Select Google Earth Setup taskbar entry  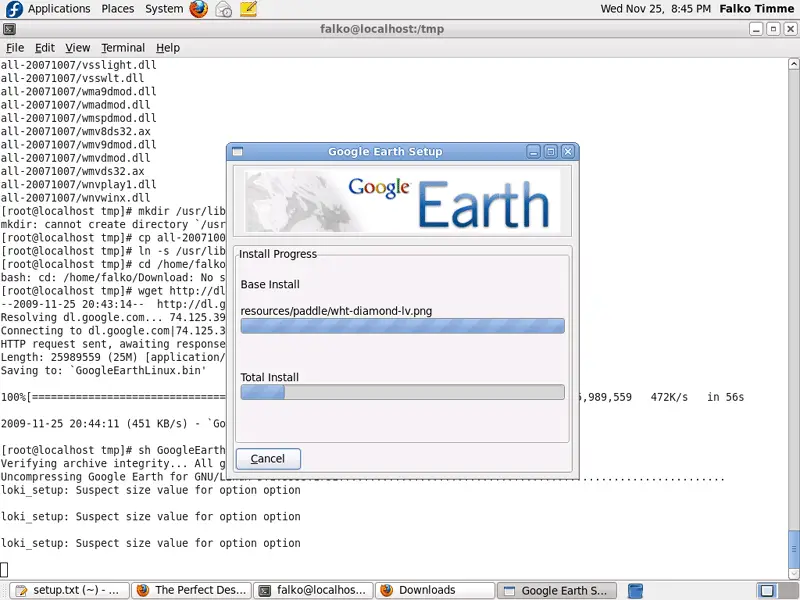click(557, 591)
